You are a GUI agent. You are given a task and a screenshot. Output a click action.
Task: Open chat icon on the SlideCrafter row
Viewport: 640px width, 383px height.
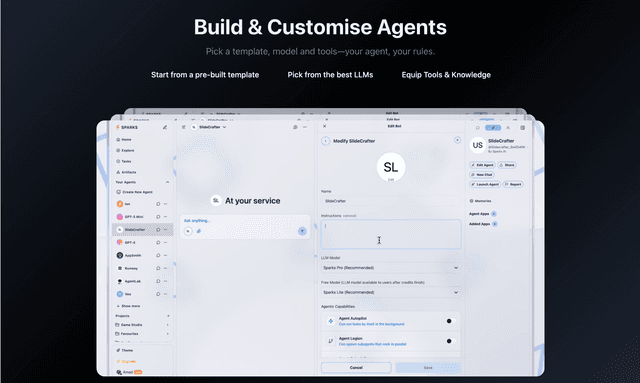158,229
